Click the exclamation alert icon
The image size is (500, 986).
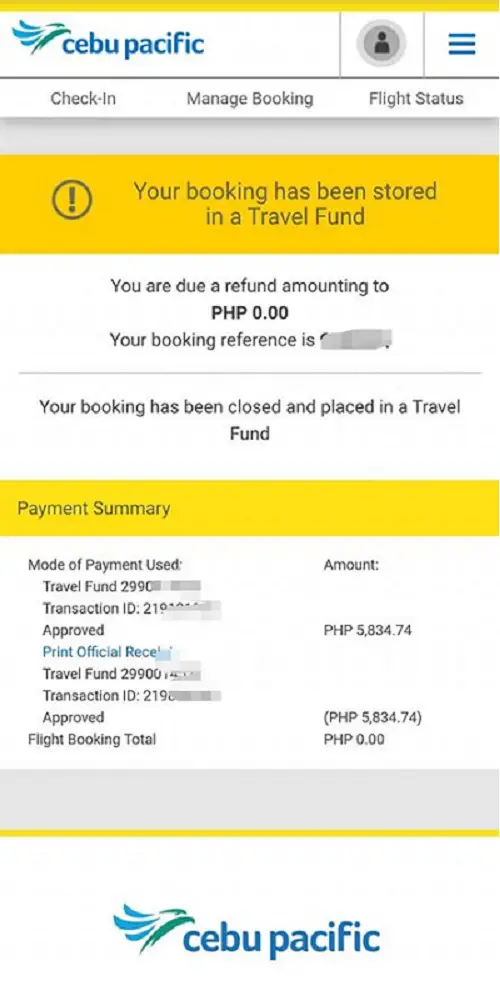tap(72, 199)
